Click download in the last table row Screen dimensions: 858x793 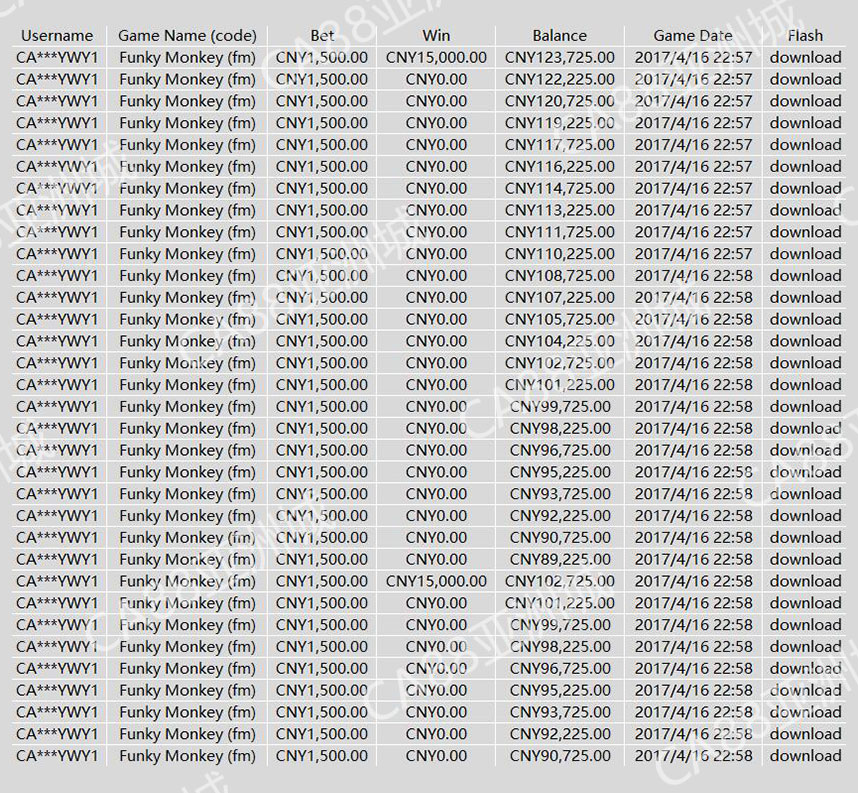[805, 756]
